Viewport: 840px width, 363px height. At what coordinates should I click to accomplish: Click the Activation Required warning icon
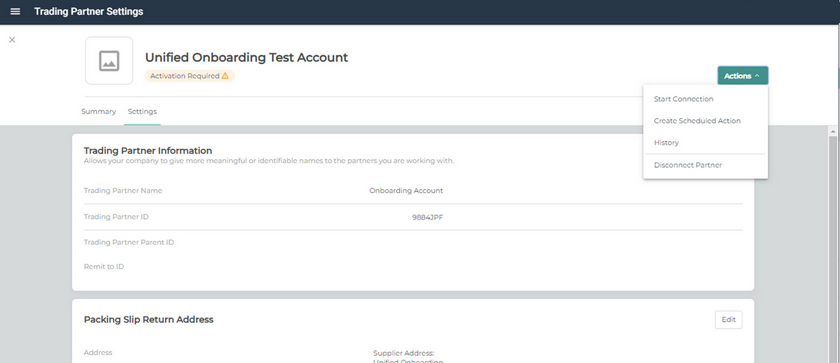coord(225,76)
